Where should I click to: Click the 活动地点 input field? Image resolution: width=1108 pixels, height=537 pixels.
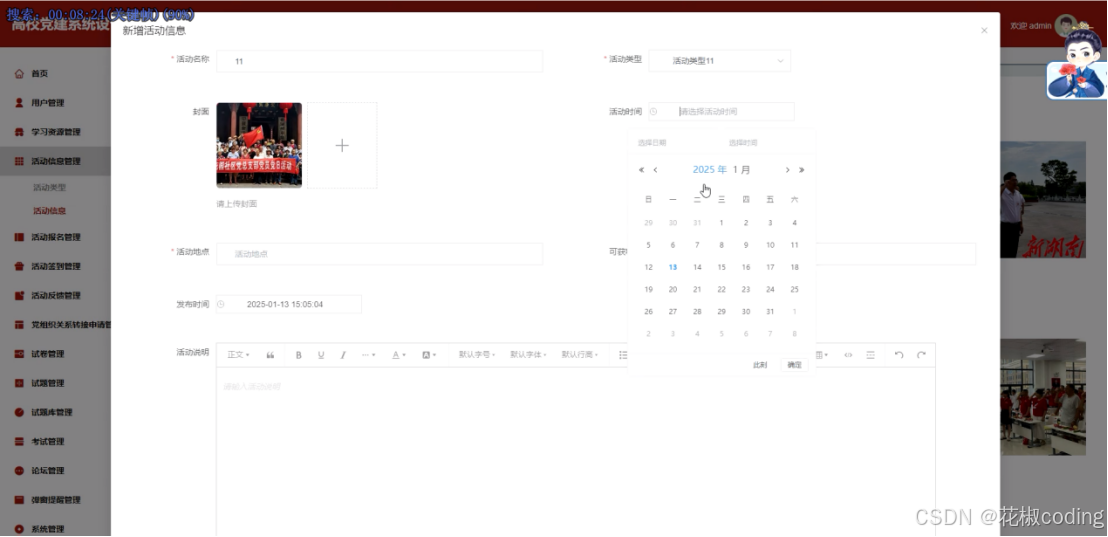379,254
